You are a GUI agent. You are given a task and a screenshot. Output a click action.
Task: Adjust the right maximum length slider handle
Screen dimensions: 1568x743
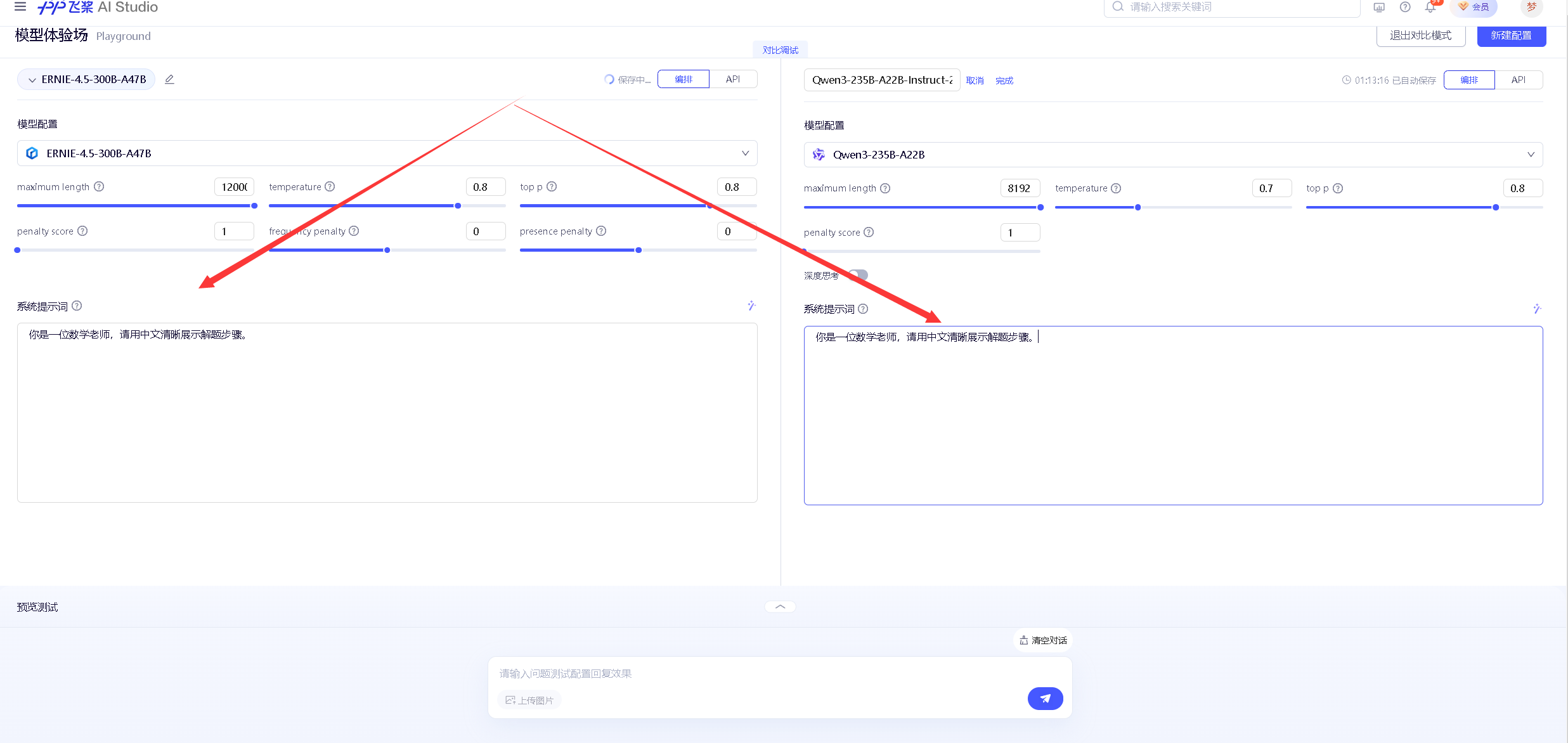[x=1040, y=207]
